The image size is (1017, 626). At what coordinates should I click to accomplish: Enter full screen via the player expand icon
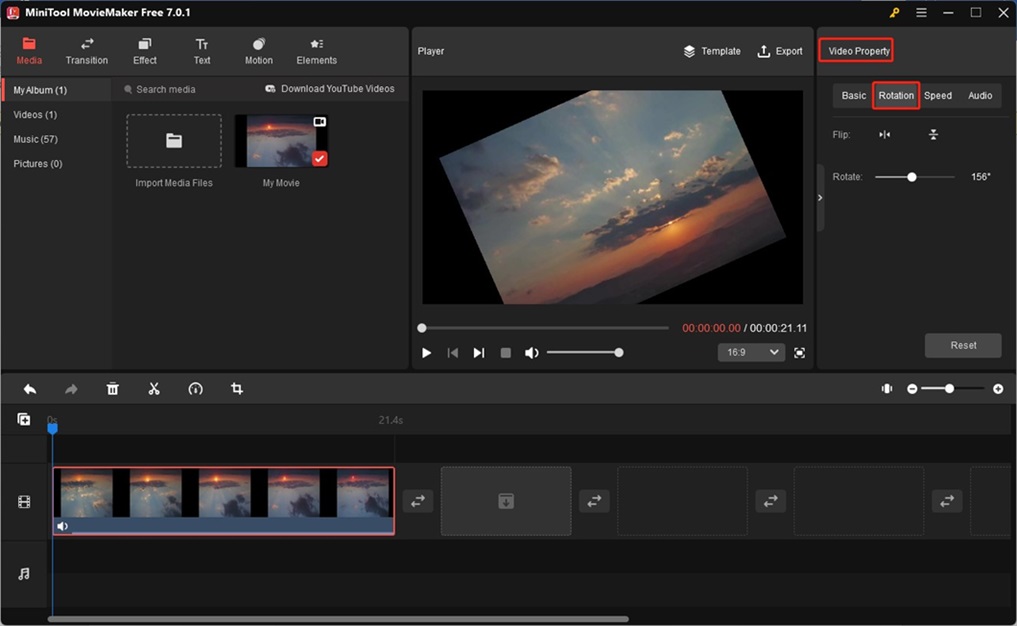point(800,352)
